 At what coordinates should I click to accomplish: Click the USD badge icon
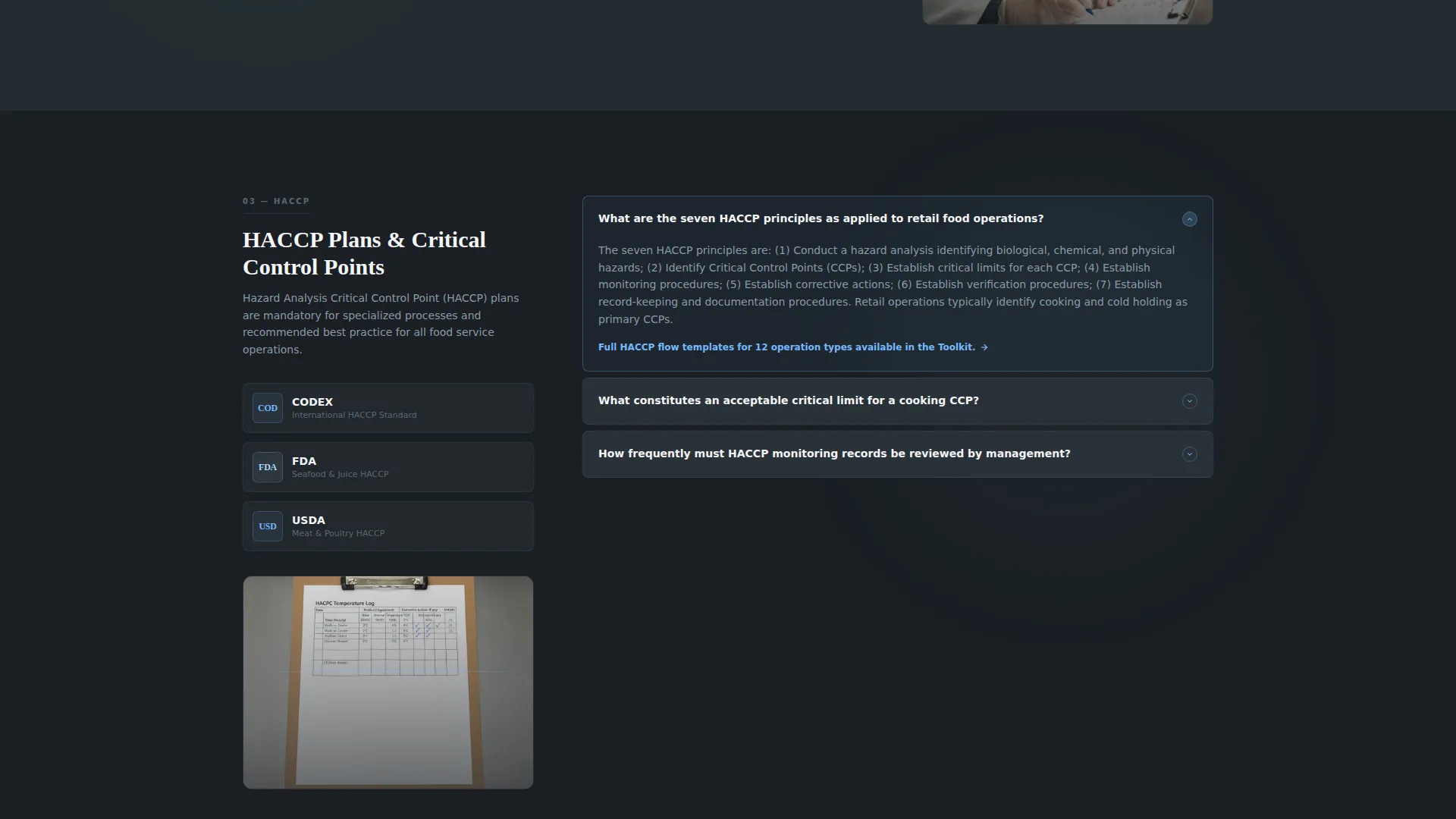point(268,526)
